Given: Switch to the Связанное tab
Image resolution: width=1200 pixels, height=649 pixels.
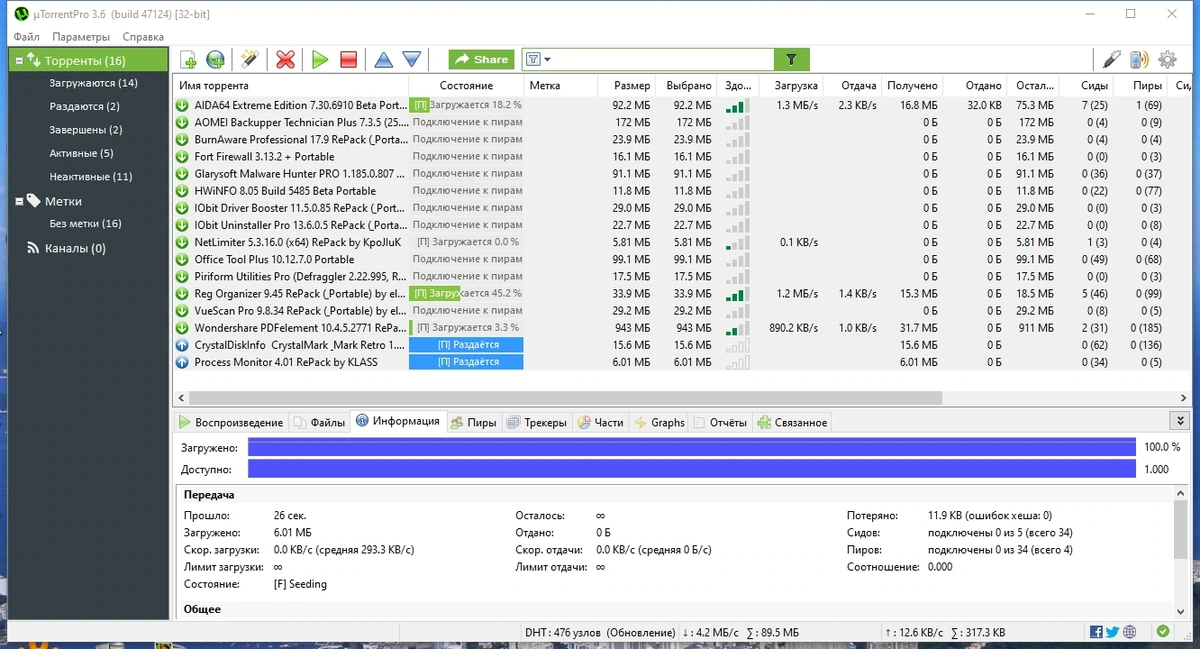Looking at the screenshot, I should (792, 422).
